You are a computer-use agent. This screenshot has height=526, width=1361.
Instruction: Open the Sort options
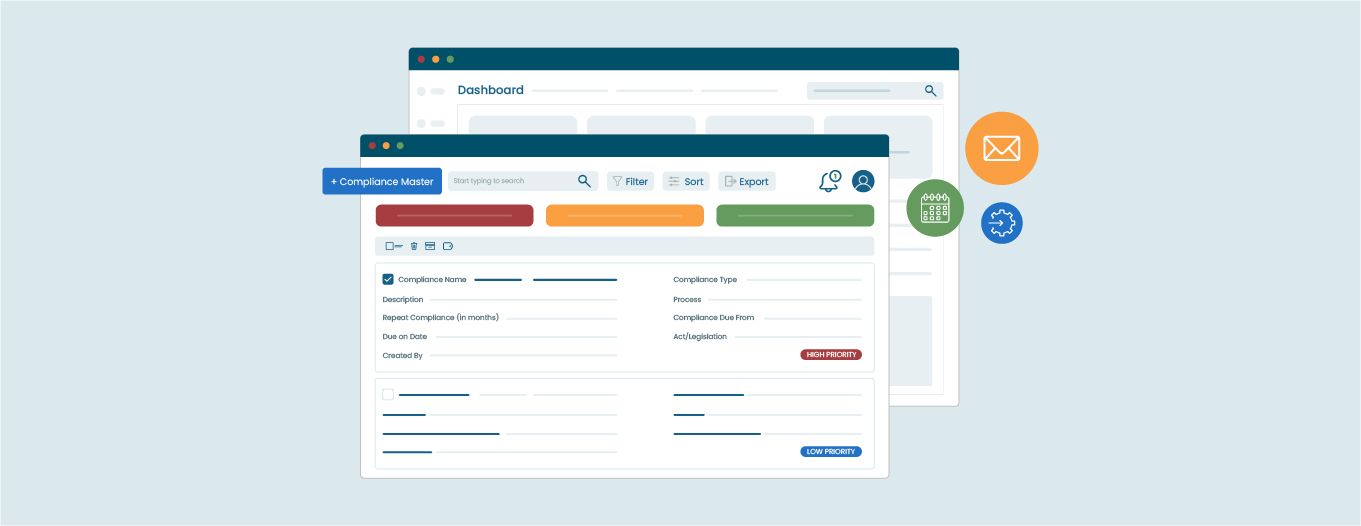[686, 182]
